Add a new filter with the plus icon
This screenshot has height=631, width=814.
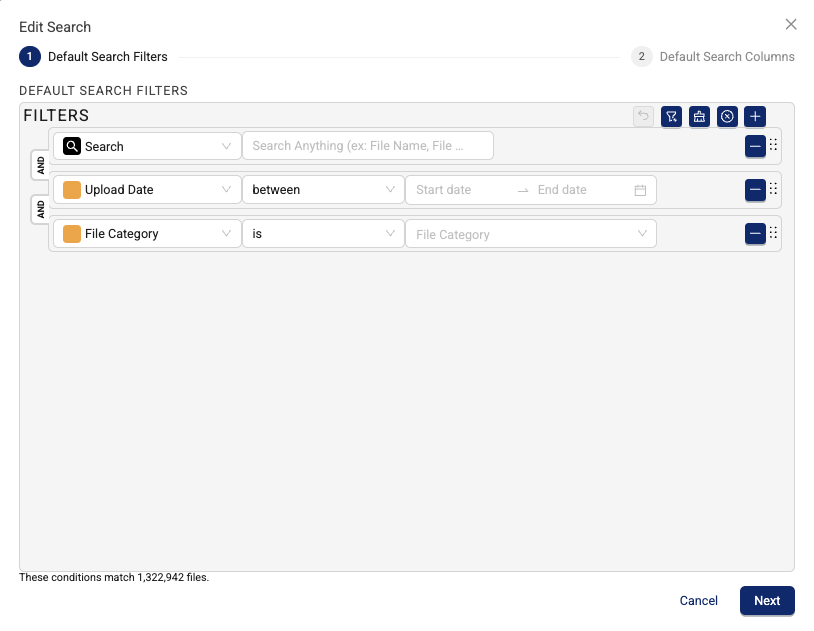click(x=755, y=116)
